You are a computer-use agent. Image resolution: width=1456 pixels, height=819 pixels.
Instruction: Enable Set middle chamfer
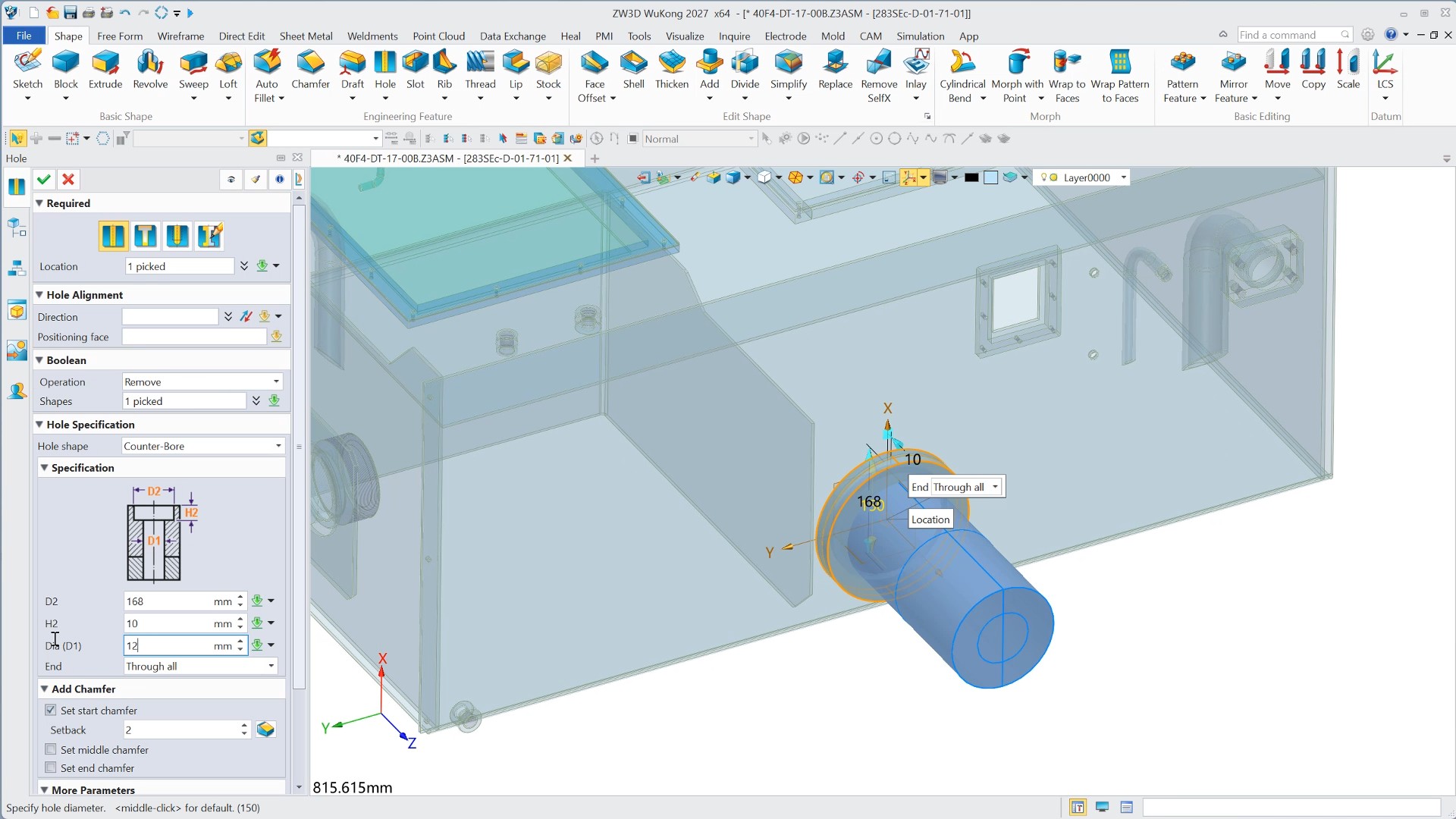51,750
